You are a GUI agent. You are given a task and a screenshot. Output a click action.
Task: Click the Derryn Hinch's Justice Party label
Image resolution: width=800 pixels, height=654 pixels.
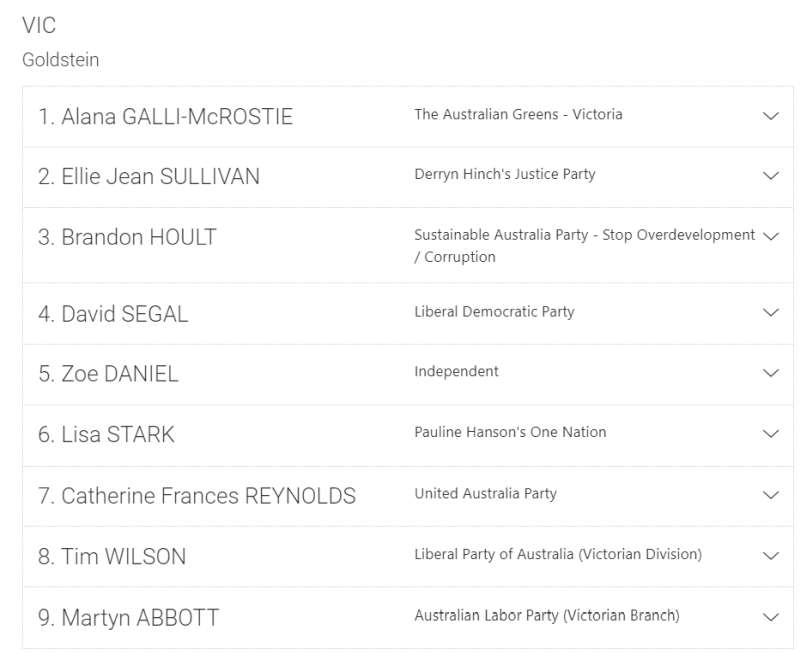point(504,174)
